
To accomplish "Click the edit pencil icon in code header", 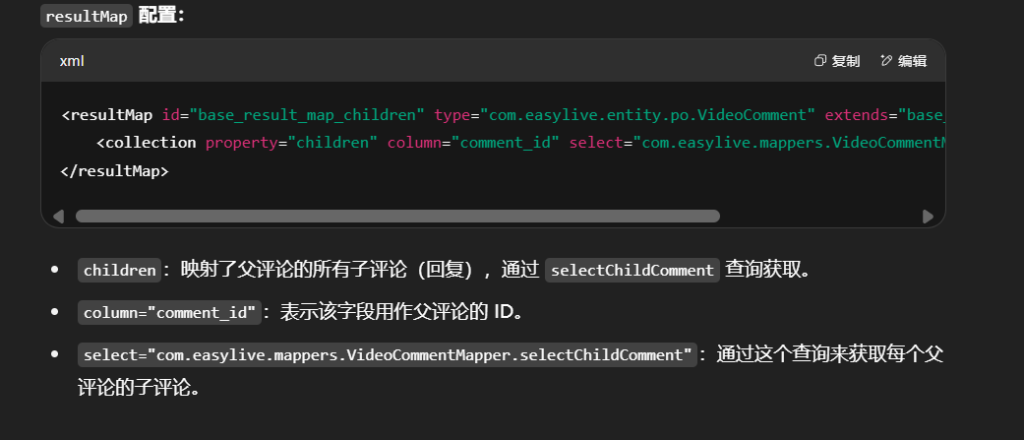I will 885,61.
